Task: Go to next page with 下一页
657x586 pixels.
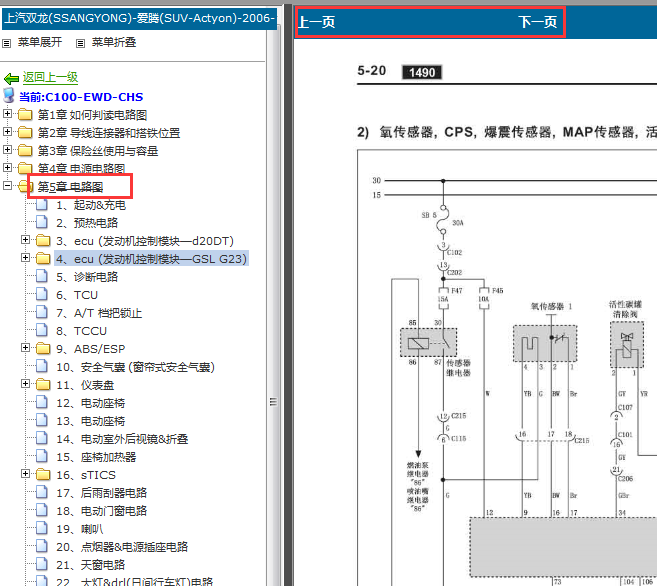Action: click(x=538, y=22)
